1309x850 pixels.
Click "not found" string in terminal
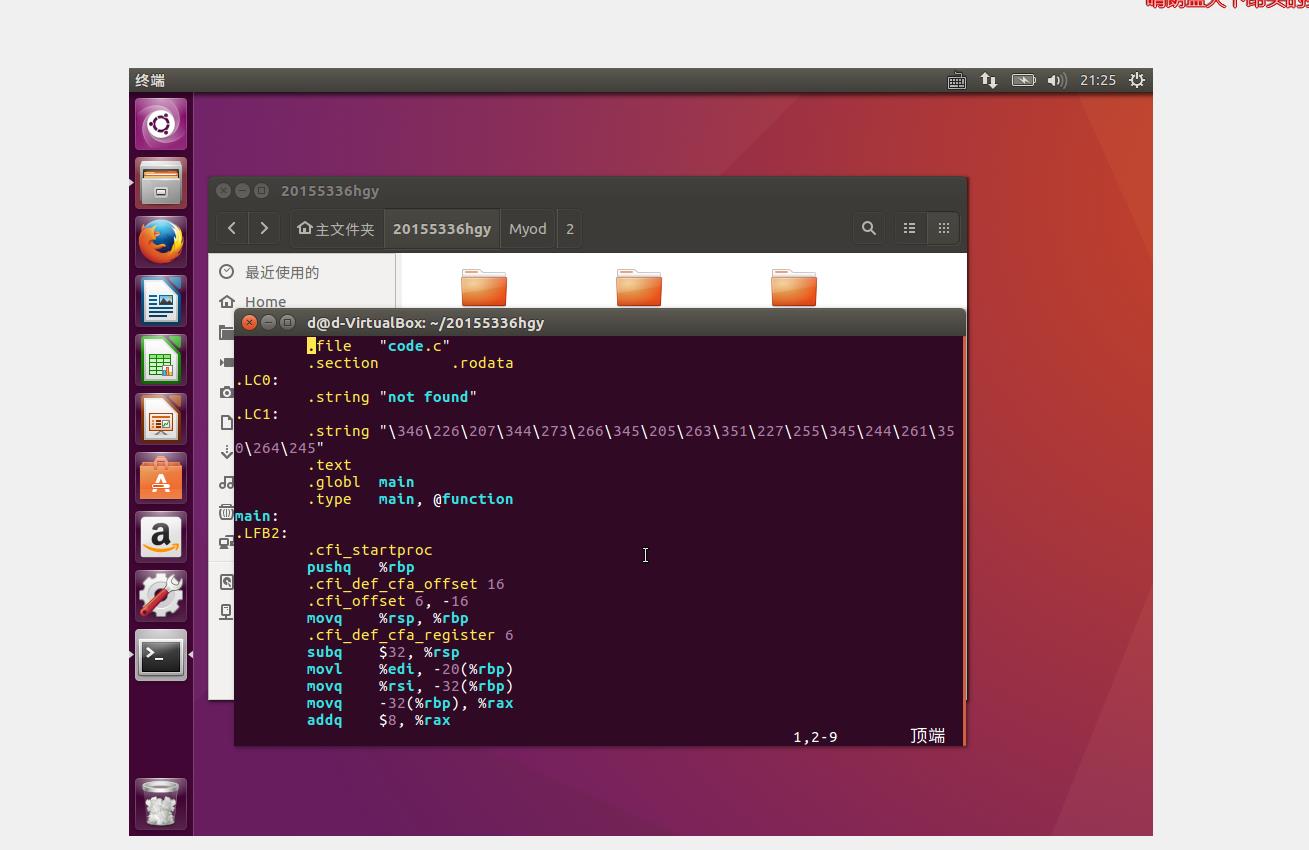click(x=428, y=397)
